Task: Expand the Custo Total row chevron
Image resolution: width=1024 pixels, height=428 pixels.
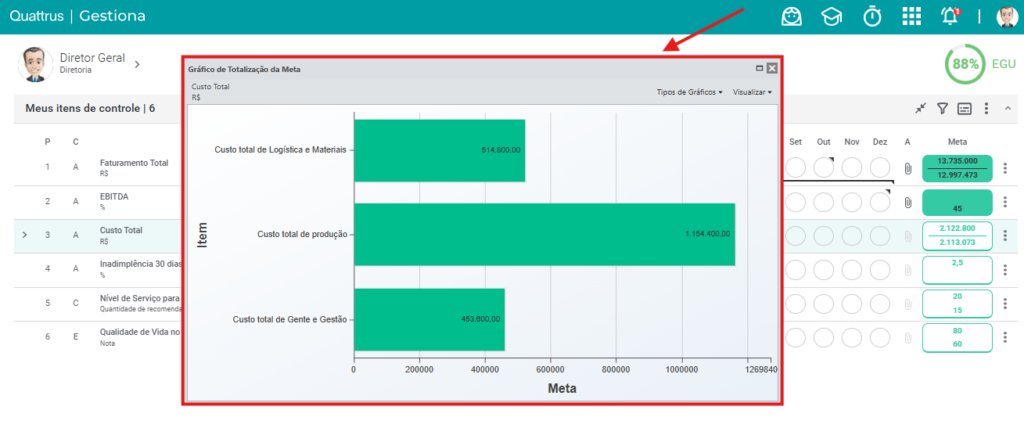Action: (x=25, y=234)
